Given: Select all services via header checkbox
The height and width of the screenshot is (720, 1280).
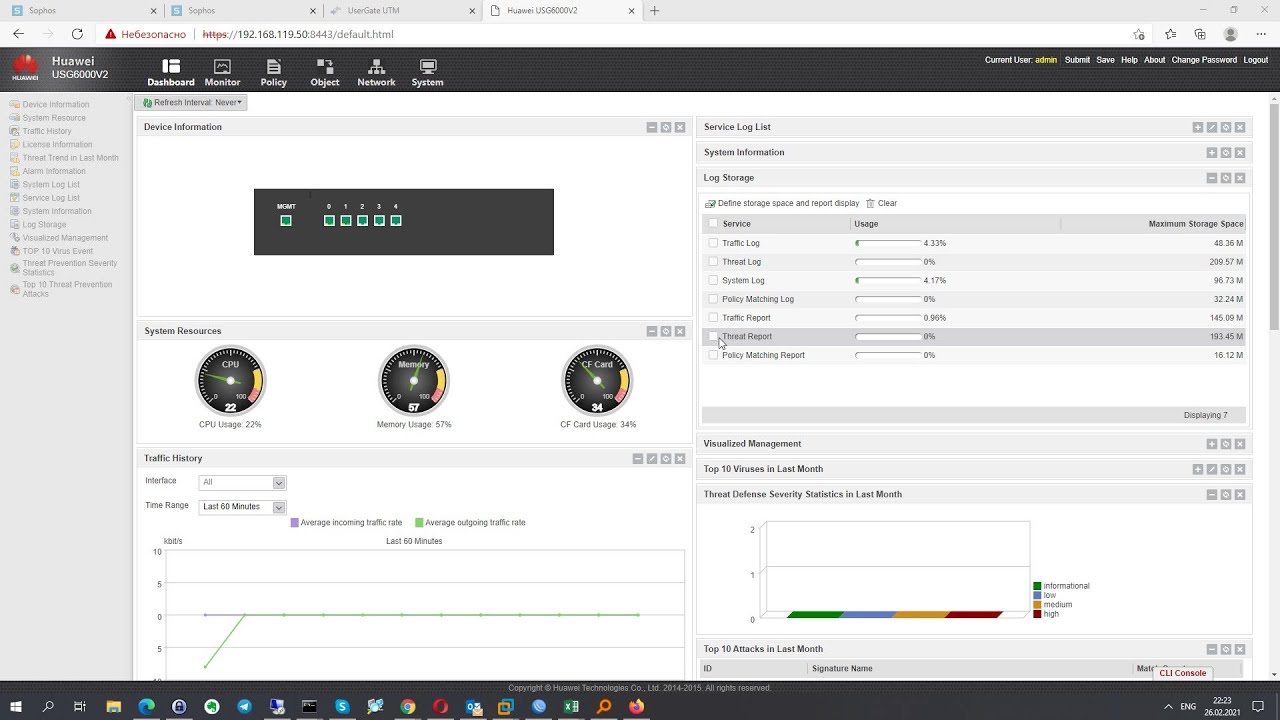Looking at the screenshot, I should pos(713,224).
